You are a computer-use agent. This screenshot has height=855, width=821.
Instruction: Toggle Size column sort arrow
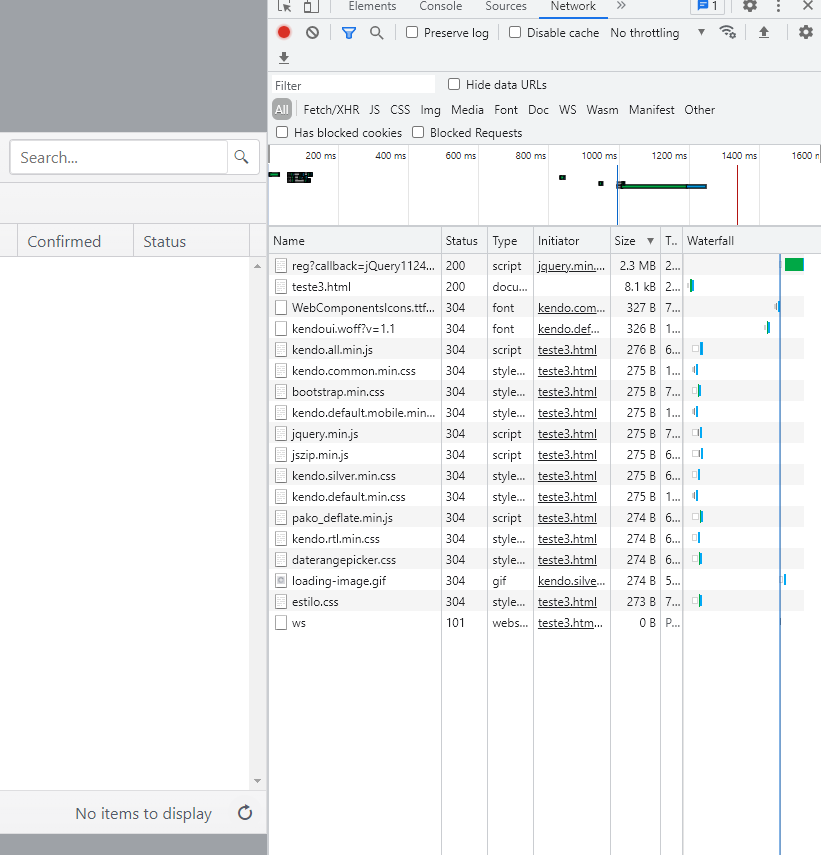pos(650,241)
